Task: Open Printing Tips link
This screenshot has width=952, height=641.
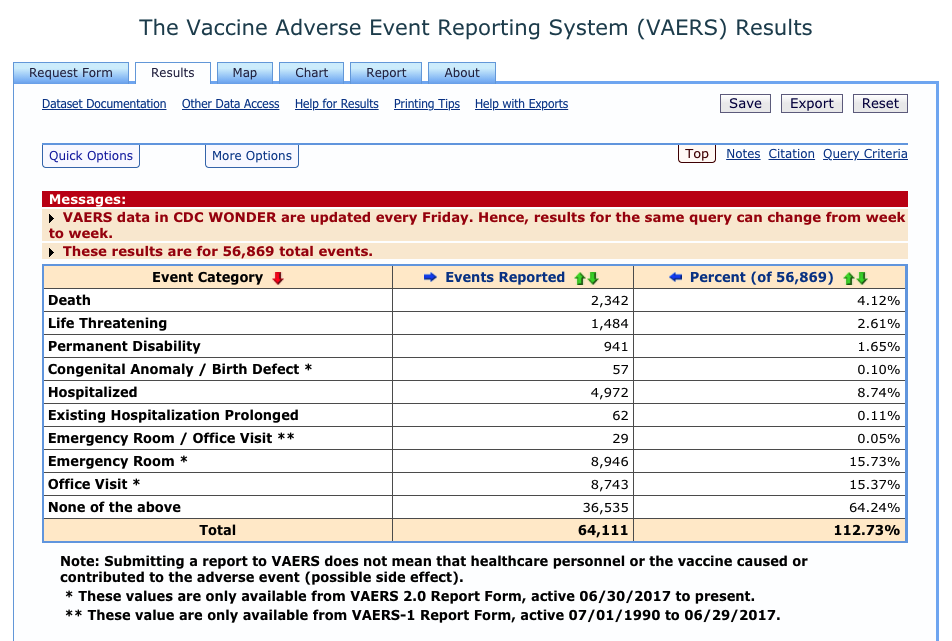Action: (427, 104)
